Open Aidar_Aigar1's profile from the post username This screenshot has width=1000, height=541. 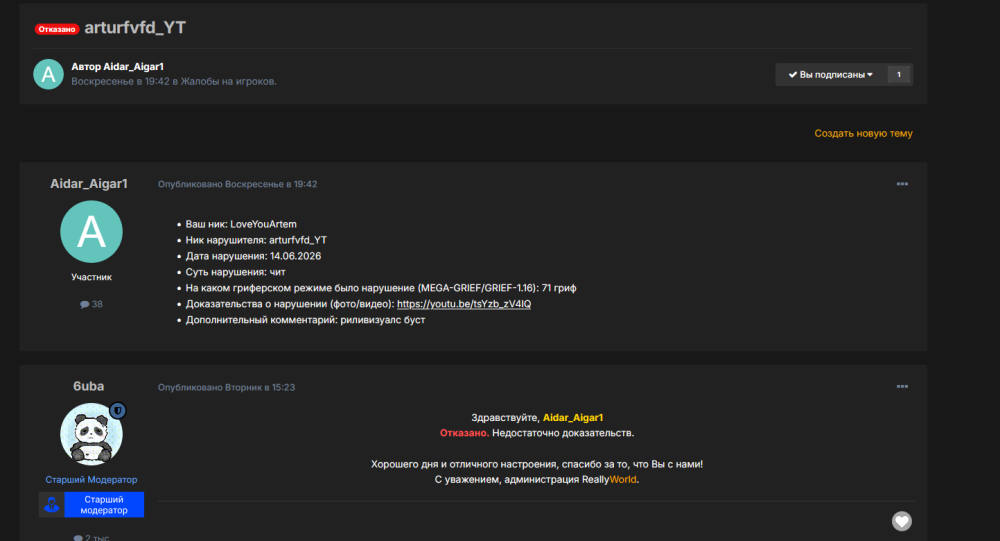point(89,184)
